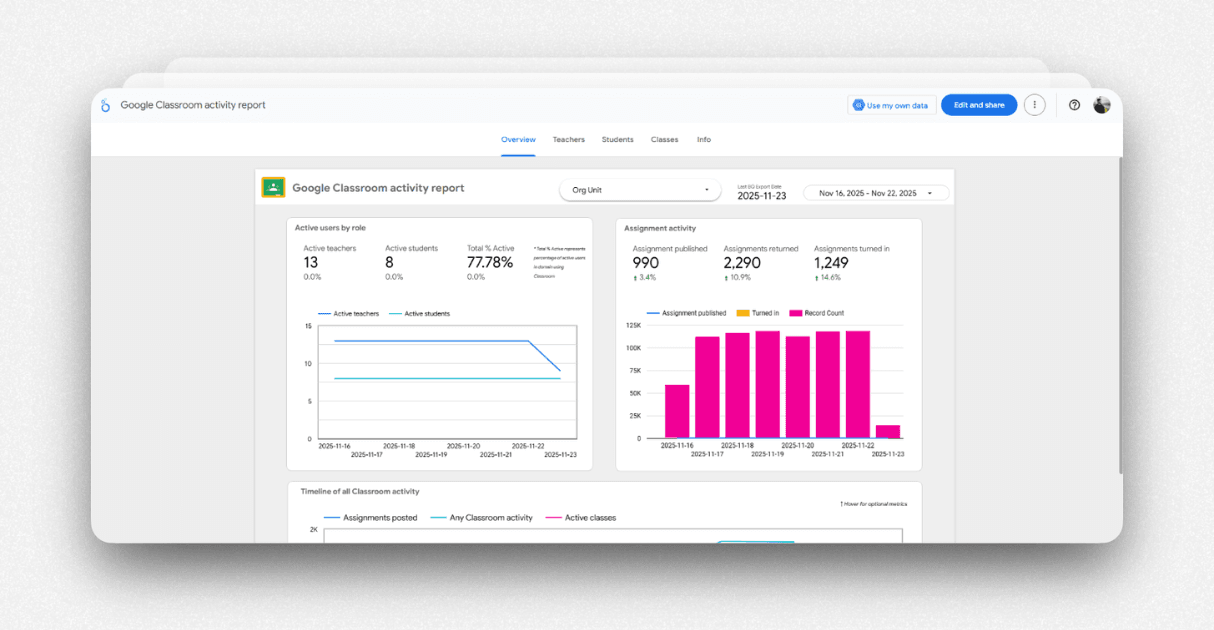Open the Help question mark icon
The height and width of the screenshot is (630, 1214).
(1073, 104)
